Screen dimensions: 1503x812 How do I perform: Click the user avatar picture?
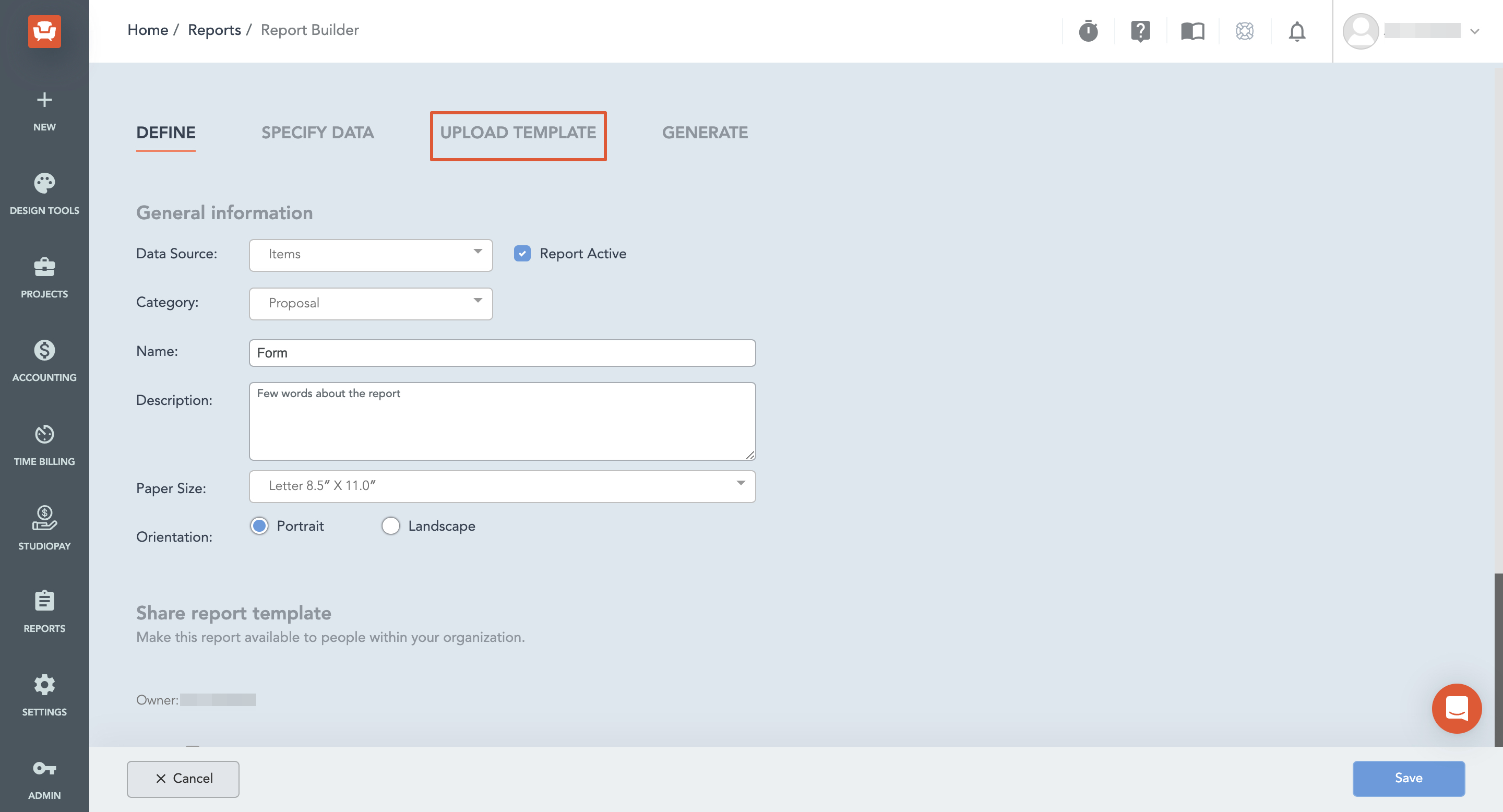click(x=1361, y=31)
